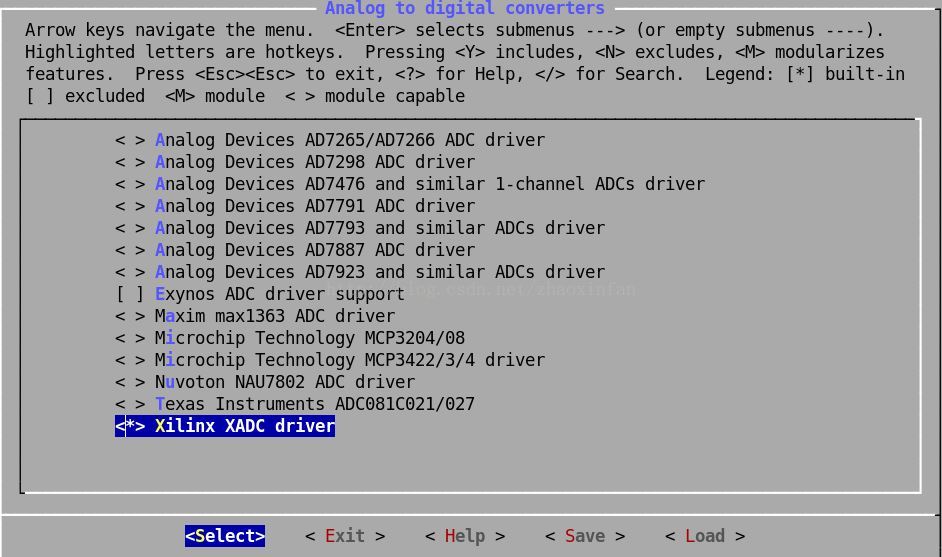The width and height of the screenshot is (942, 557).
Task: Select the Texas Instruments ADC081C021/027 entry
Action: pyautogui.click(x=315, y=404)
